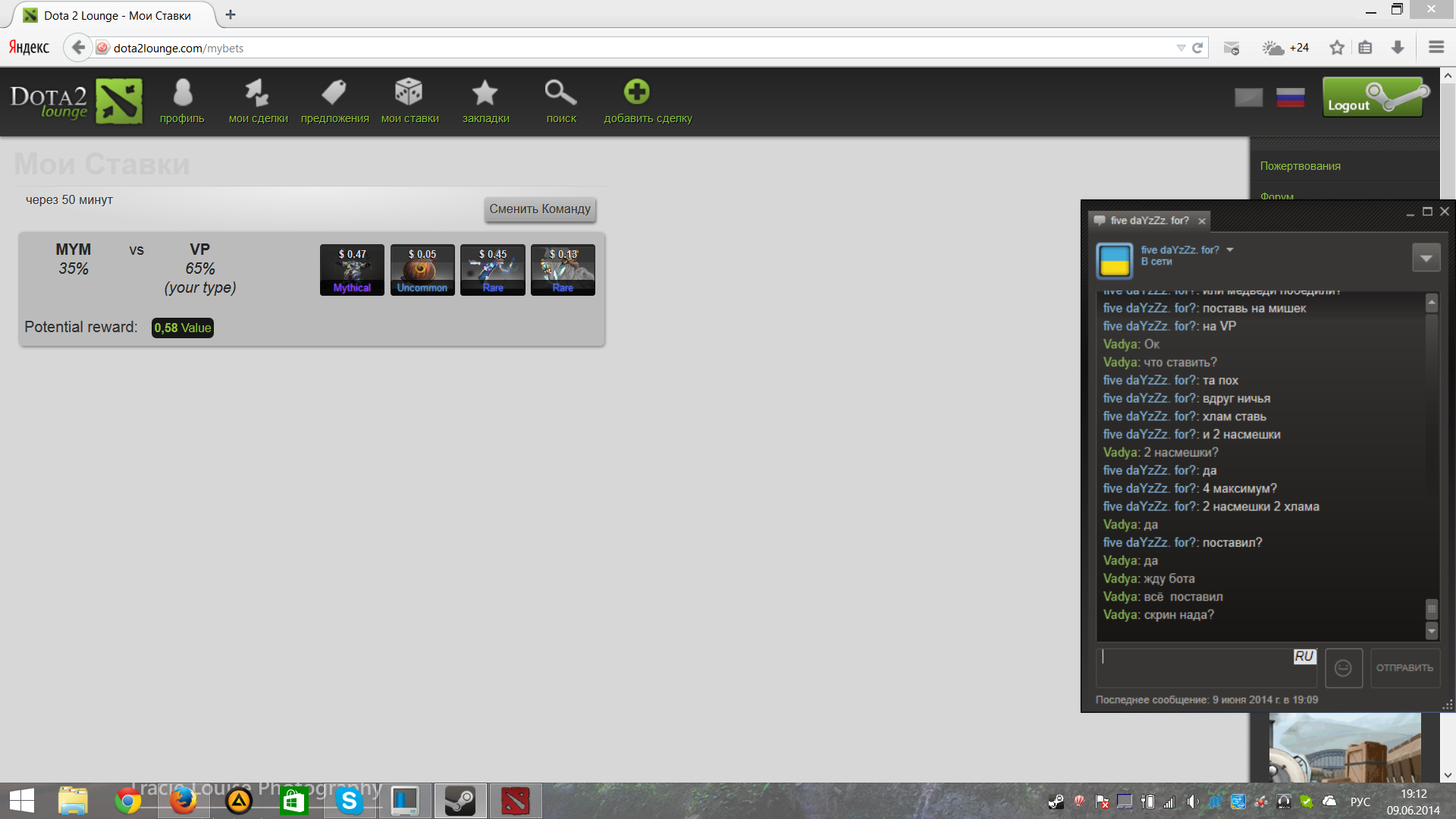Open Пожертвования sidebar link
Image resolution: width=1456 pixels, height=819 pixels.
pos(1300,166)
